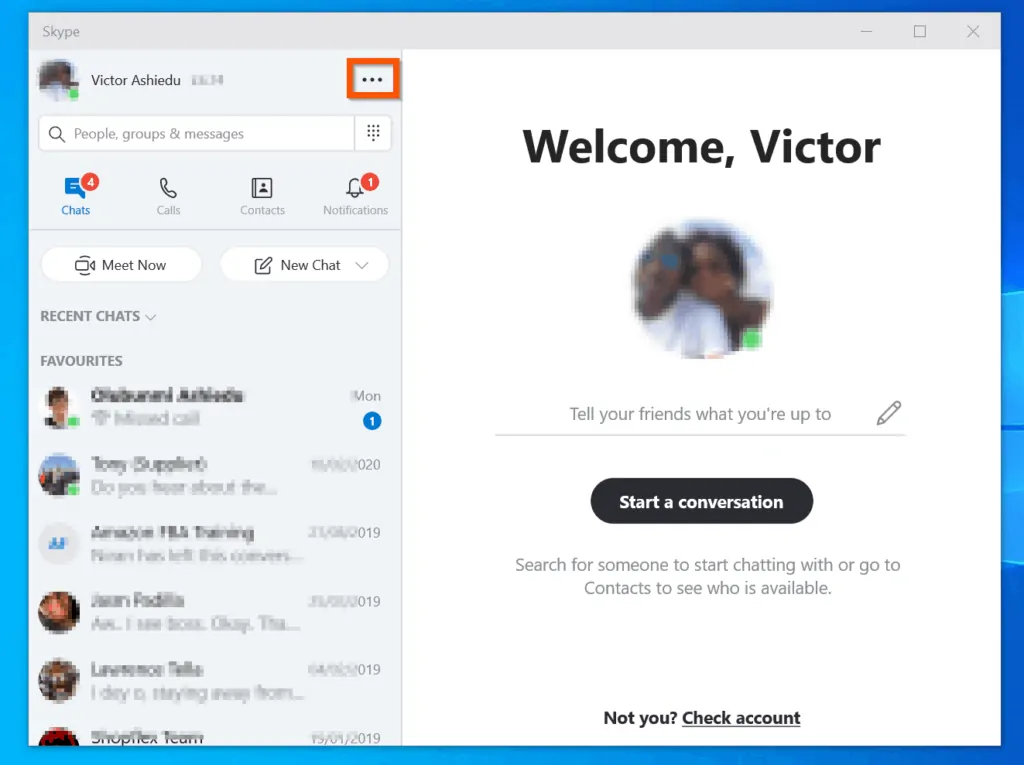Select the Chats tab
This screenshot has height=765, width=1024.
coord(76,195)
